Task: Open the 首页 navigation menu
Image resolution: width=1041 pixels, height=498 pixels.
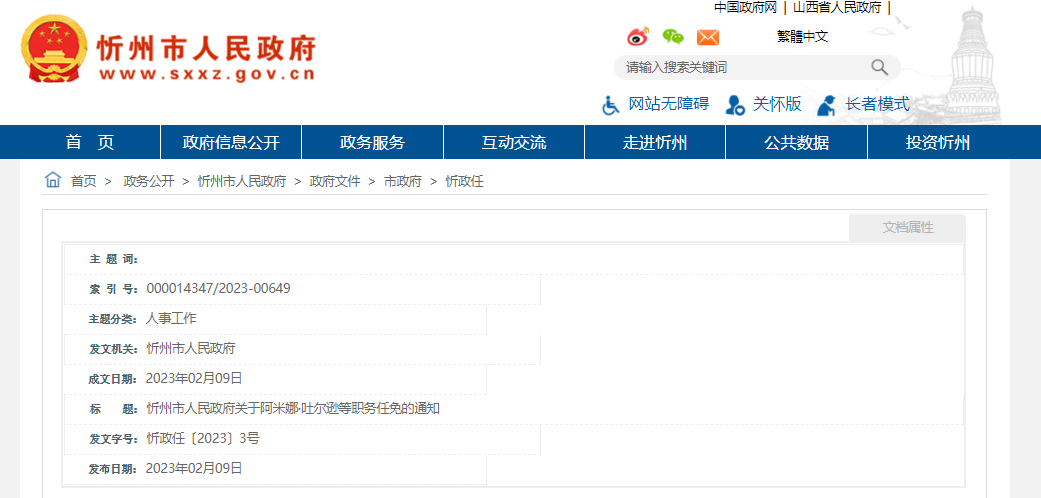Action: tap(90, 142)
